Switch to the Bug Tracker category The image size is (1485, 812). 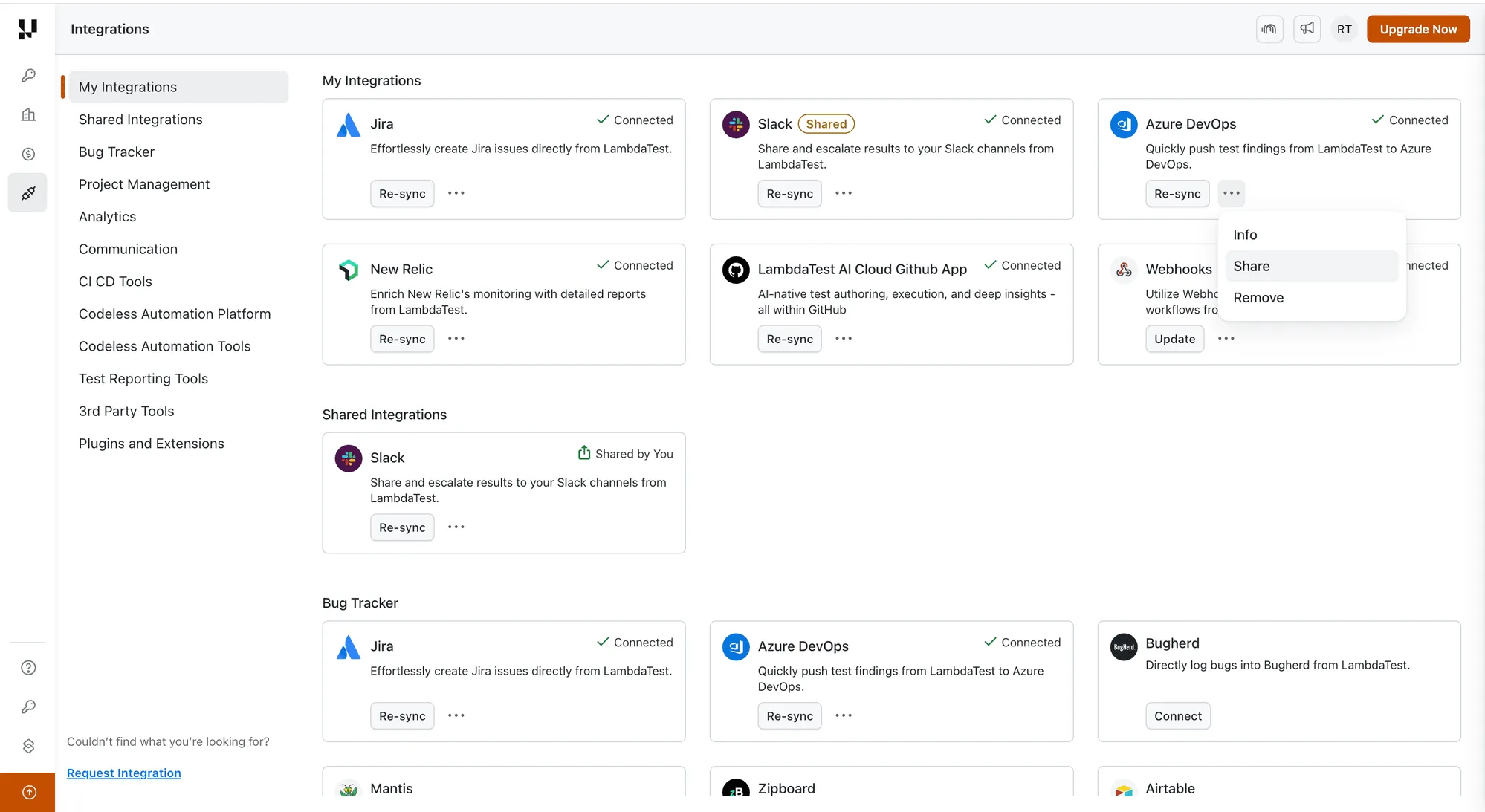178,152
